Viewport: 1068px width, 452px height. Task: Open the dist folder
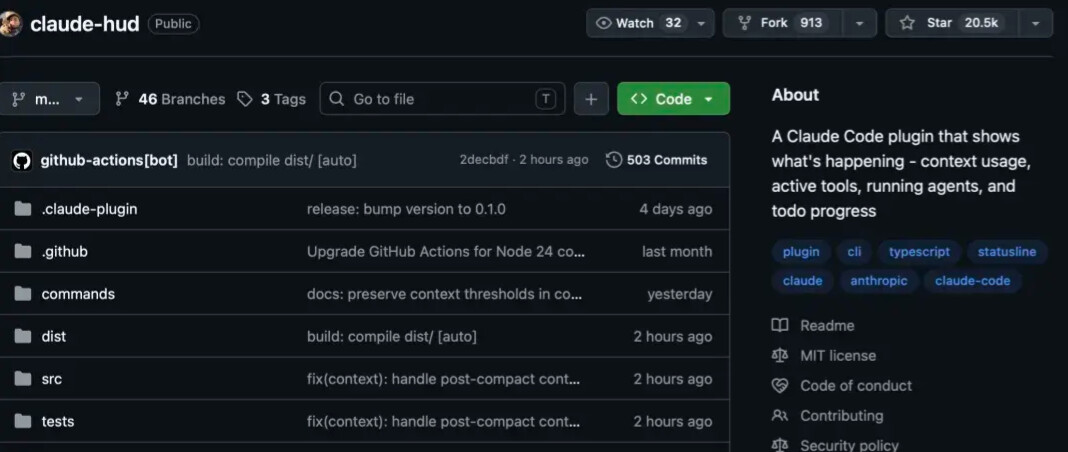54,336
